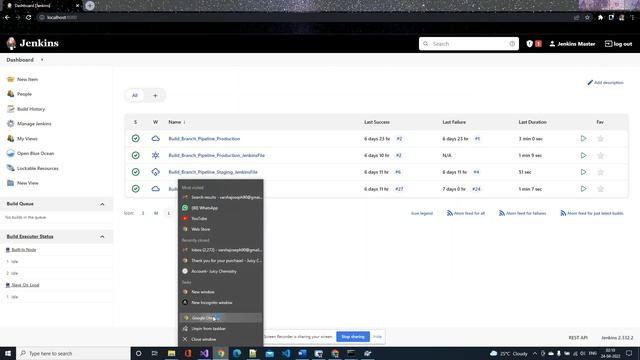Favorite Build_Branch_Pipeline_Production with star
The height and width of the screenshot is (360, 640).
(600, 138)
